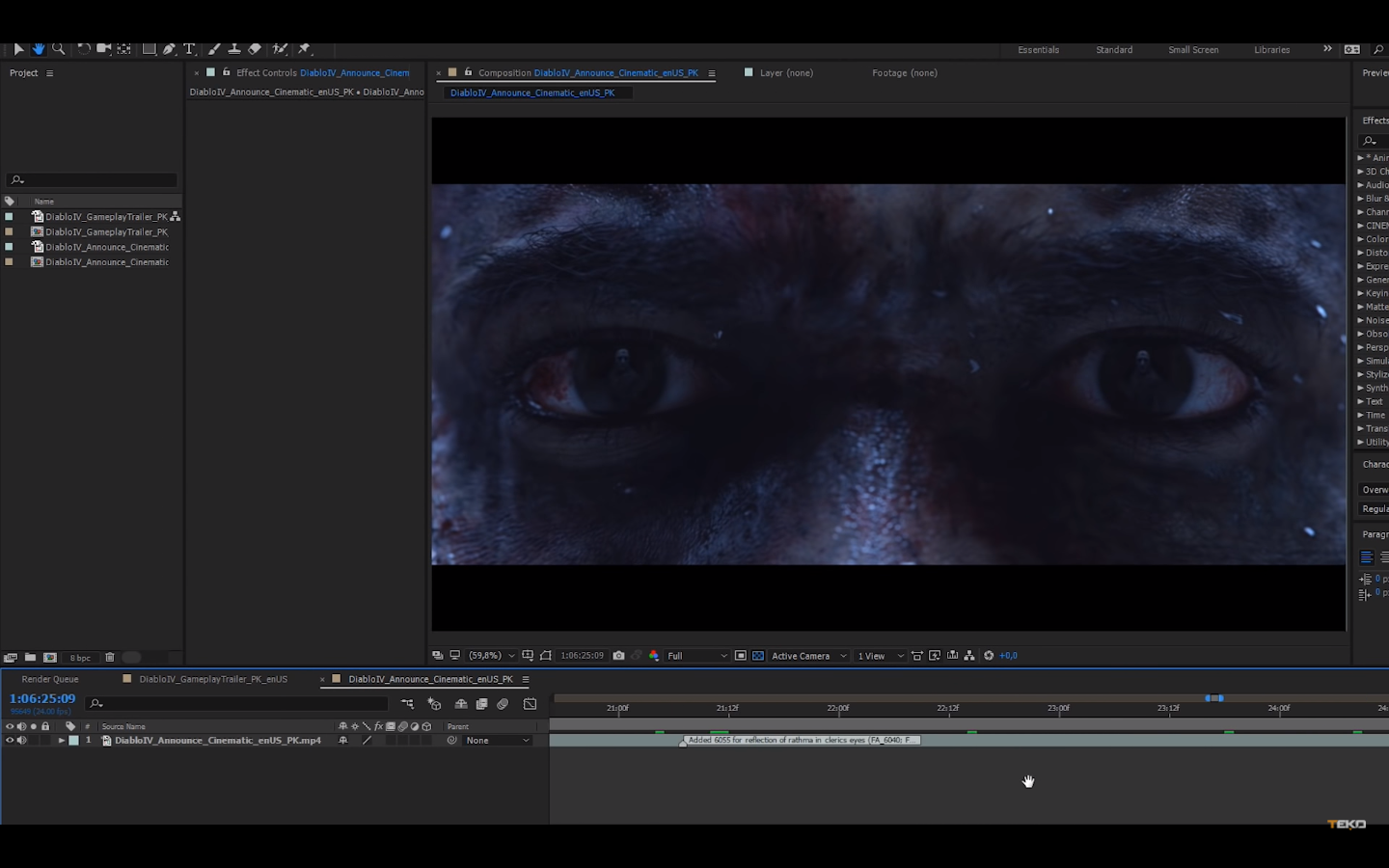Switch to Small Screen workspace
The height and width of the screenshot is (868, 1389).
click(x=1193, y=50)
